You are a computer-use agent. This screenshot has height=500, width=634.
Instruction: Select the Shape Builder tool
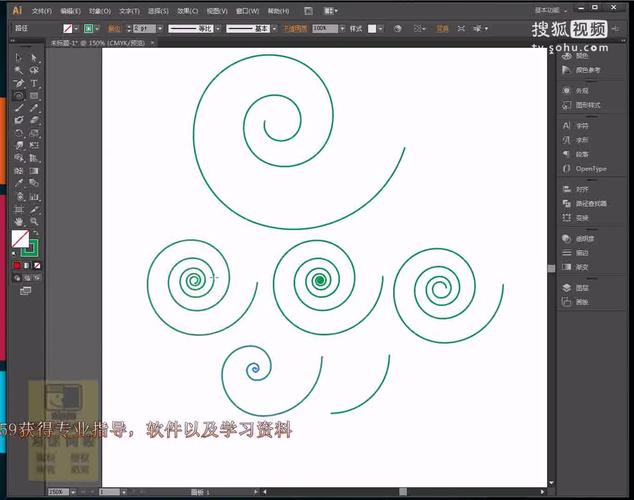(x=19, y=158)
